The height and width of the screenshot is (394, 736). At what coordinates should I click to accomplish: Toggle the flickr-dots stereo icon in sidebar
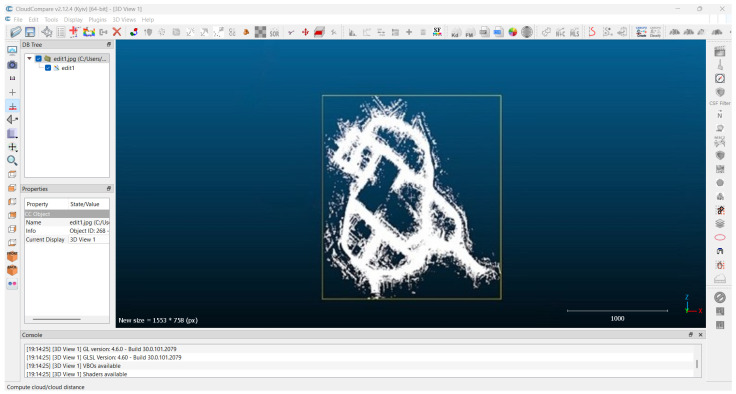[12, 284]
